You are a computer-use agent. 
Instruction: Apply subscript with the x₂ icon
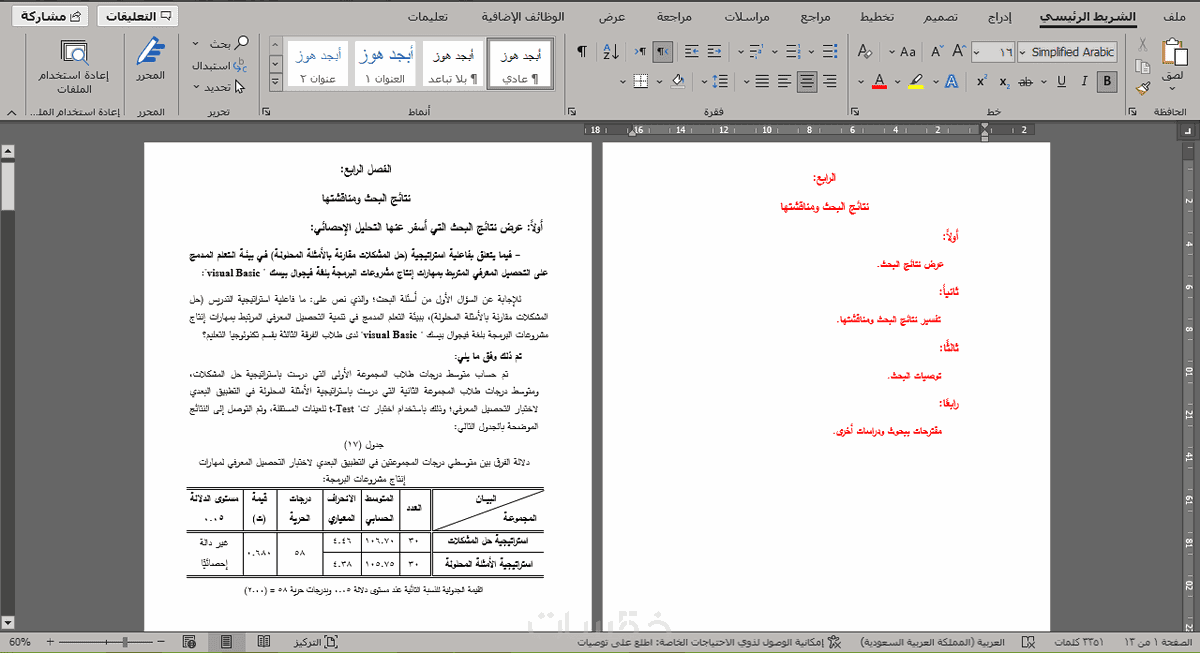(x=1004, y=81)
